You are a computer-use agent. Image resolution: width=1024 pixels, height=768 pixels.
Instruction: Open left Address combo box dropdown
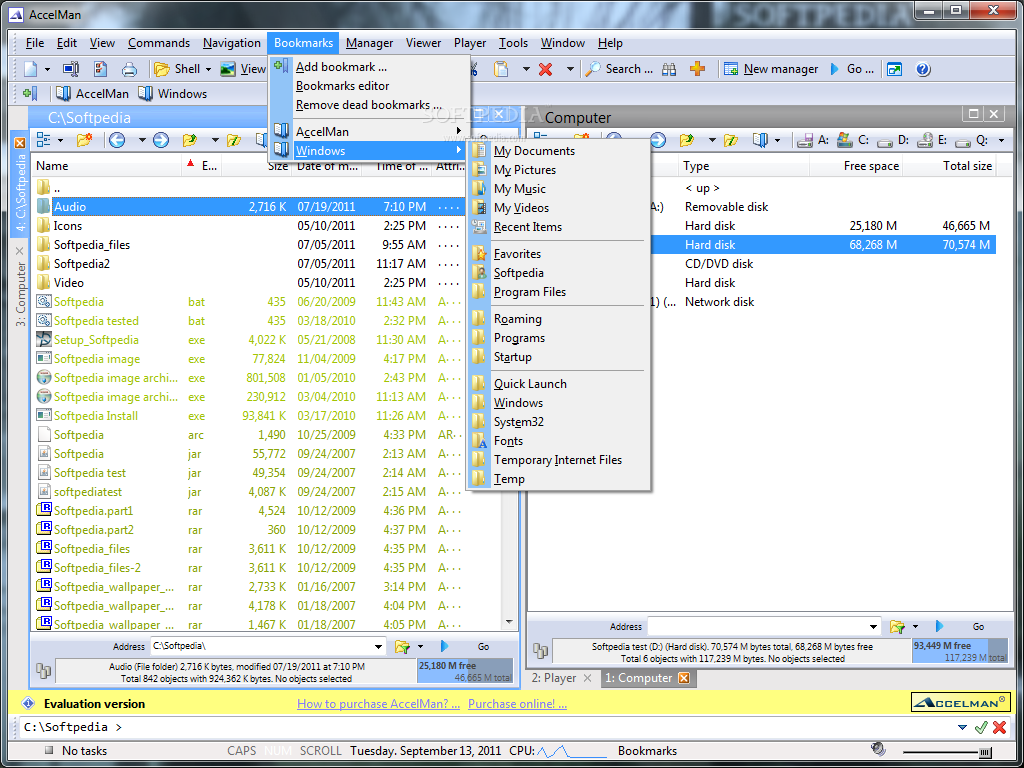(x=378, y=647)
